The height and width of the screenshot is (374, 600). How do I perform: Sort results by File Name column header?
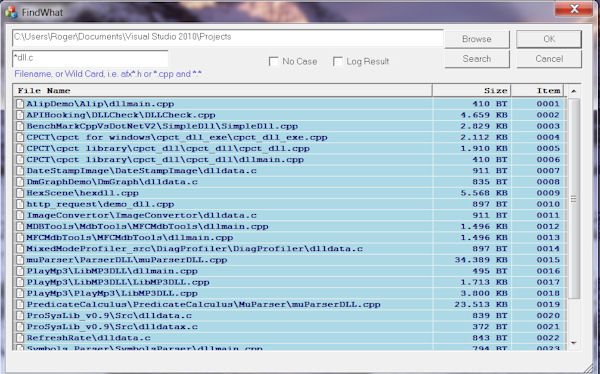(222, 91)
